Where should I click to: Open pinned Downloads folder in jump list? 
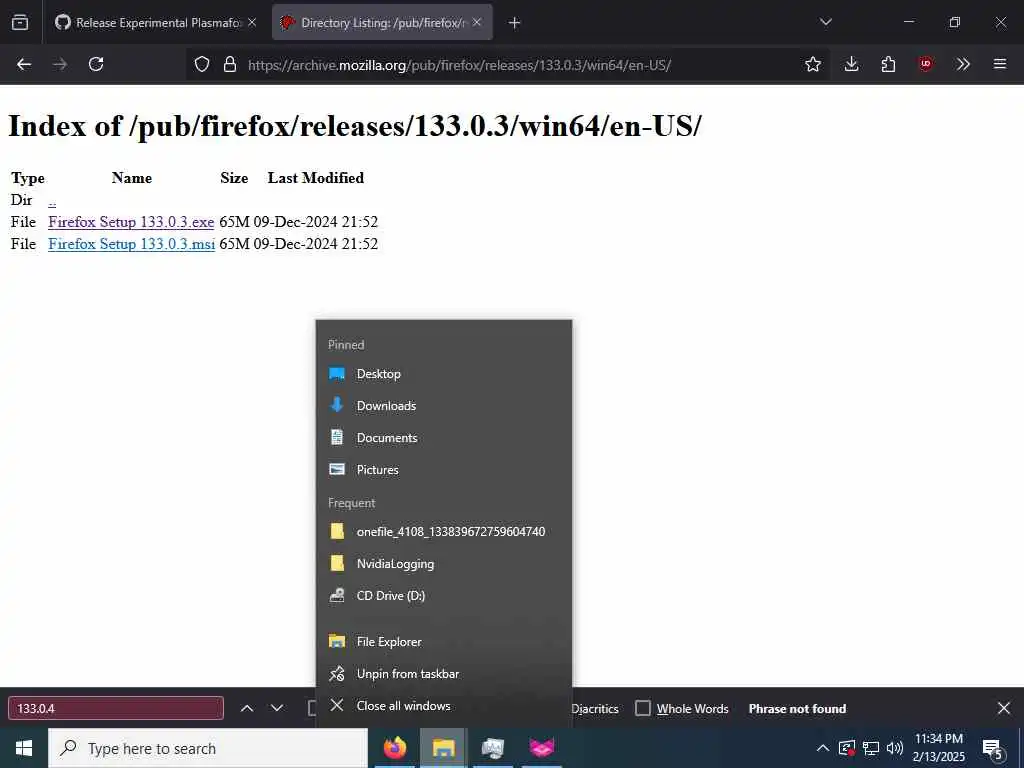coord(444,406)
